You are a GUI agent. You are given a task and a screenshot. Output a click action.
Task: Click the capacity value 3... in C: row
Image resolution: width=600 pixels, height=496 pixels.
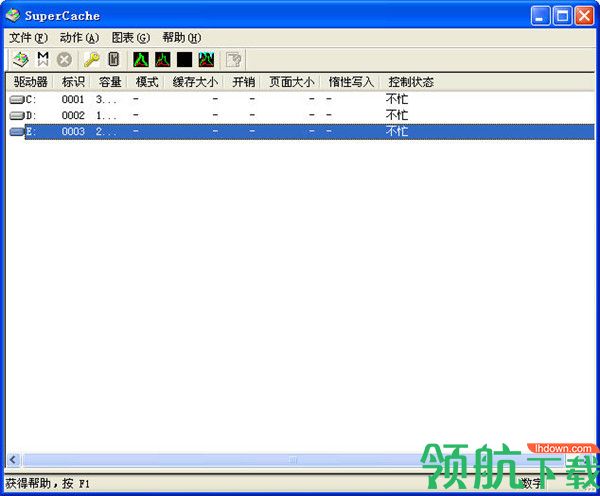[x=106, y=100]
